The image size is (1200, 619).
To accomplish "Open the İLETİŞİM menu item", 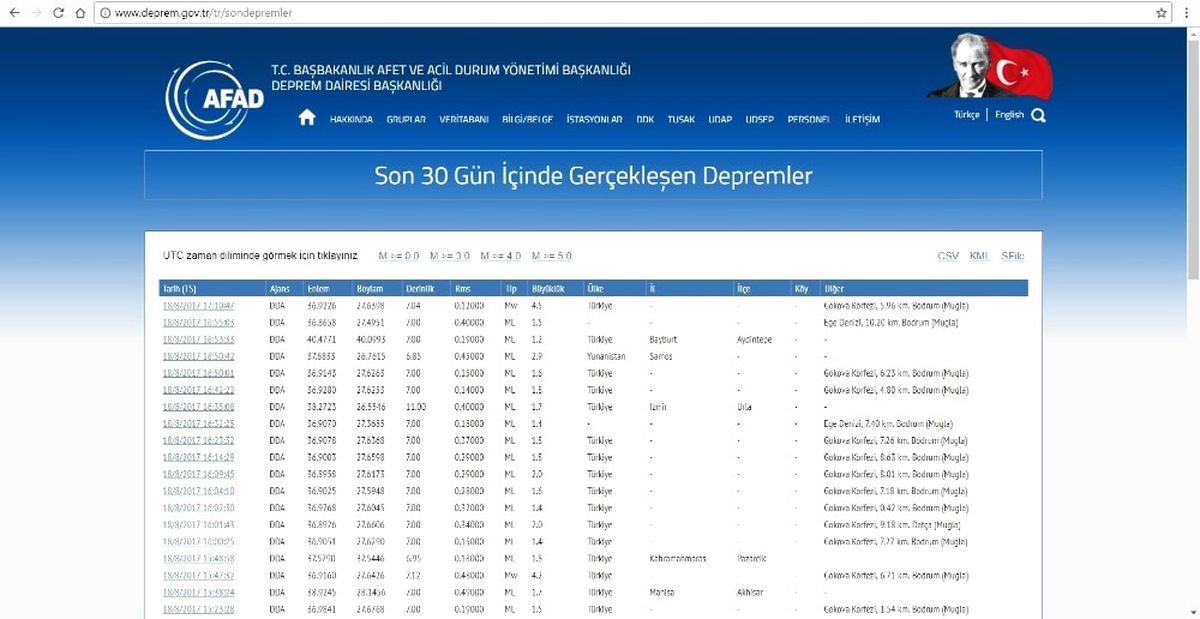I will (x=862, y=120).
